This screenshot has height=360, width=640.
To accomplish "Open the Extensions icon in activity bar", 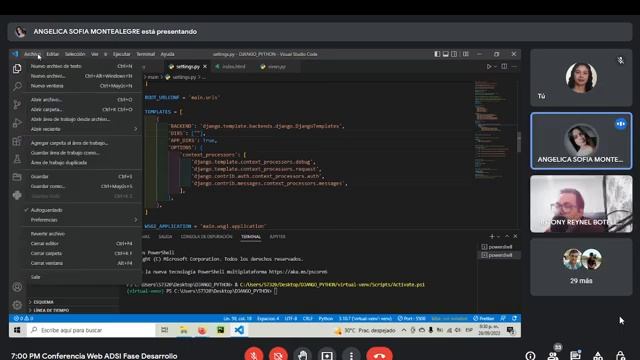I will pos(17,141).
